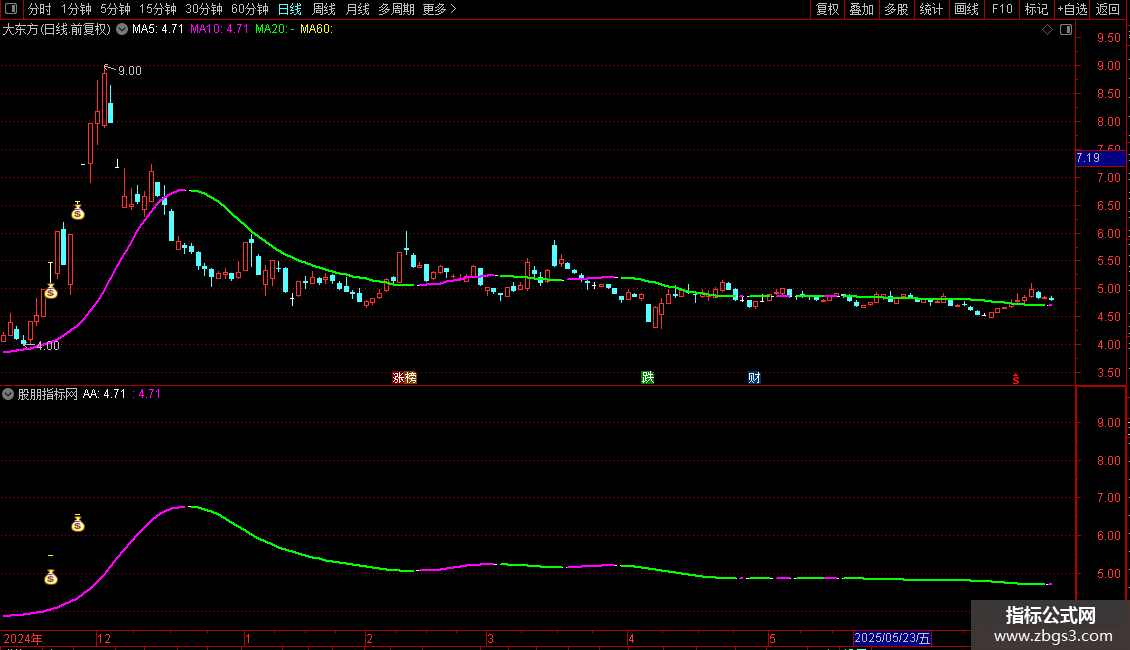Click the diamond icon at chart top-right
Viewport: 1130px width, 650px height.
click(x=1047, y=30)
